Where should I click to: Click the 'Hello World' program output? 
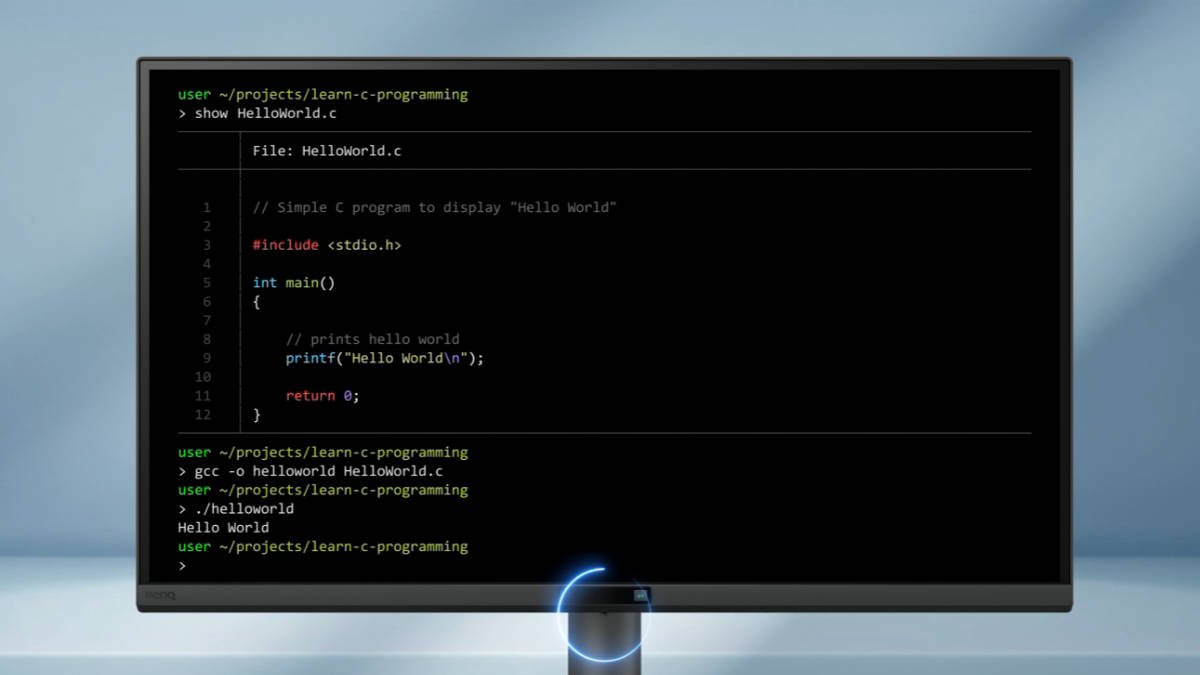pos(223,528)
